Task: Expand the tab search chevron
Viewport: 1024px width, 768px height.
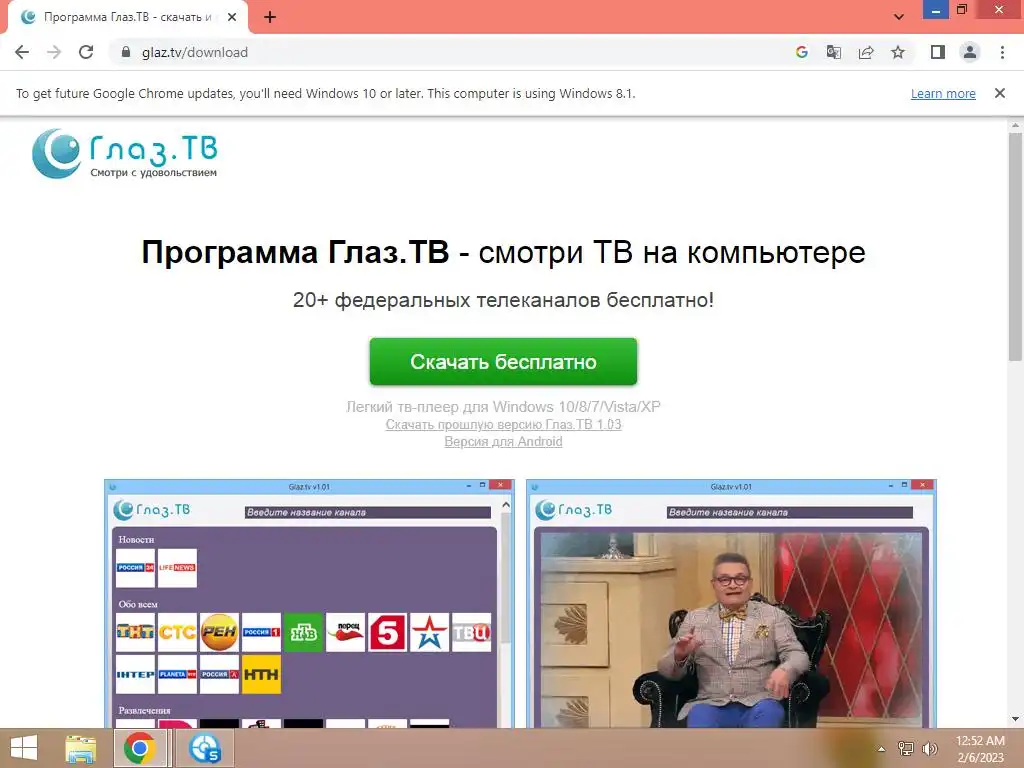Action: (x=899, y=17)
